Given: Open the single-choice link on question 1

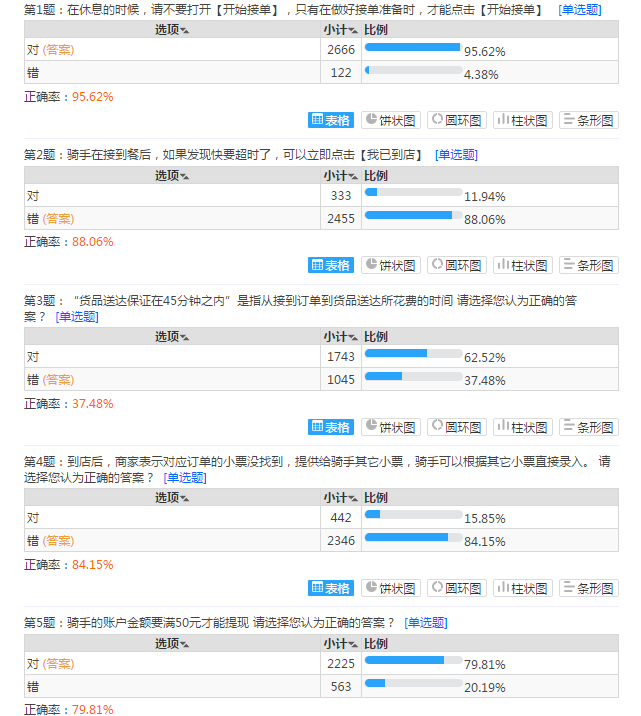Looking at the screenshot, I should tap(580, 10).
